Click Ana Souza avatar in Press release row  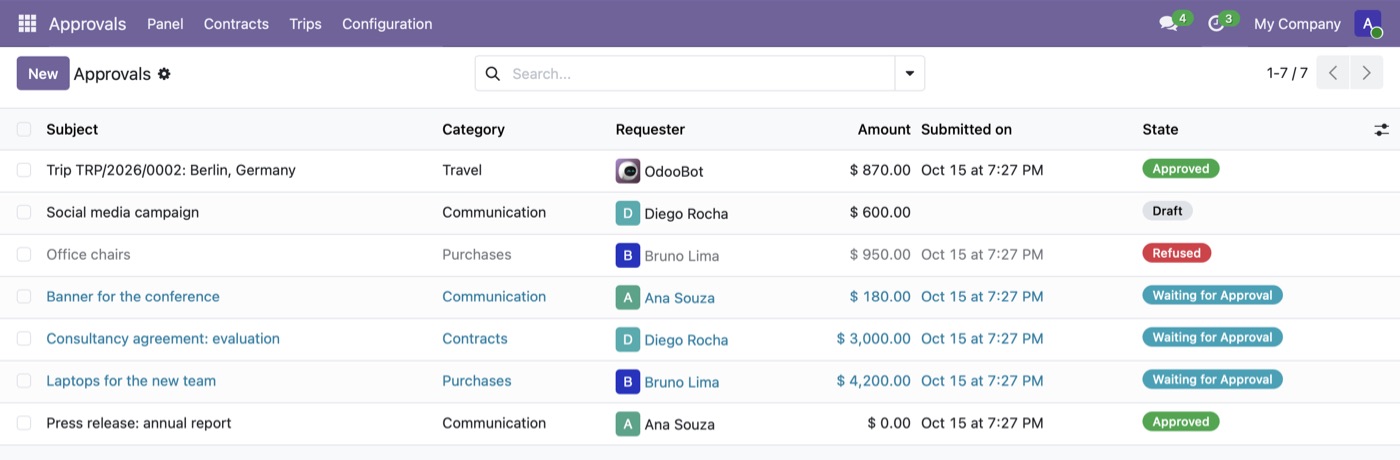[627, 423]
